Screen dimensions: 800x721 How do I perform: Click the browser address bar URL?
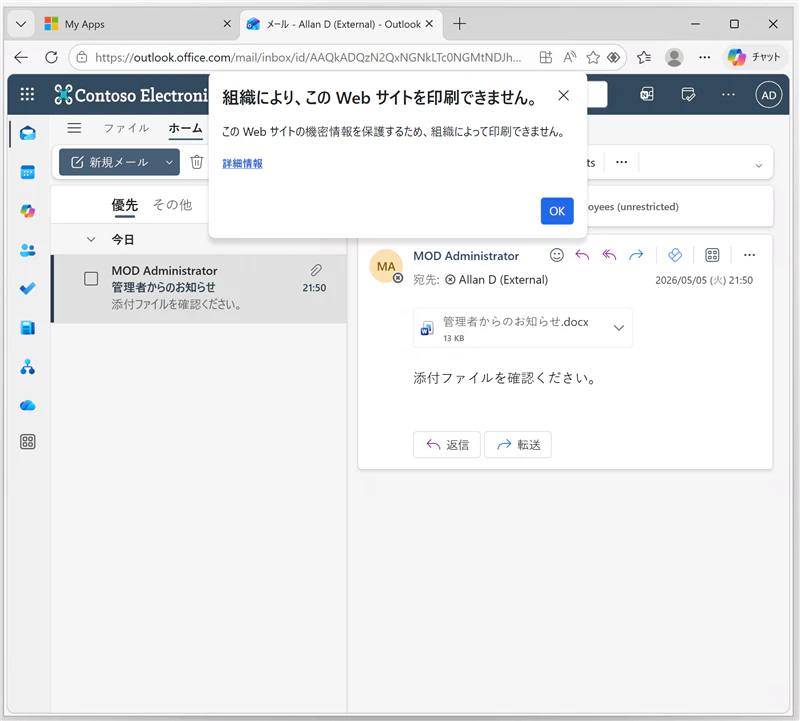click(308, 57)
